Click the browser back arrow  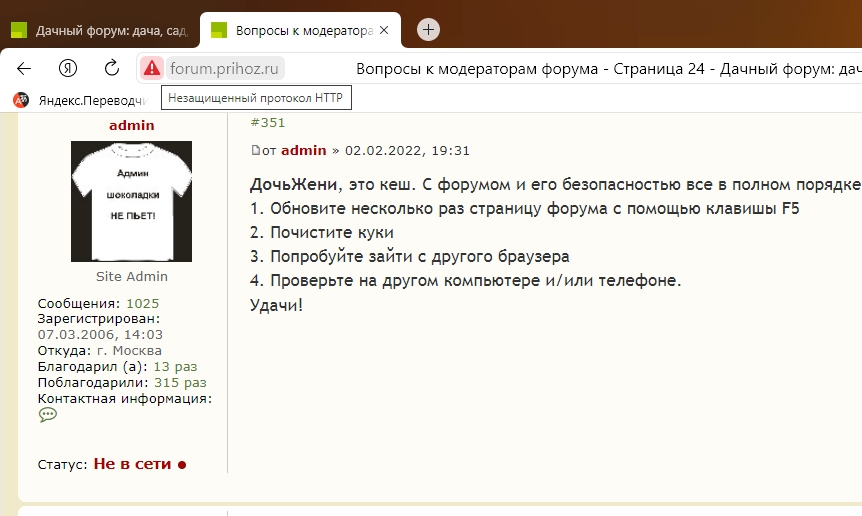(25, 68)
